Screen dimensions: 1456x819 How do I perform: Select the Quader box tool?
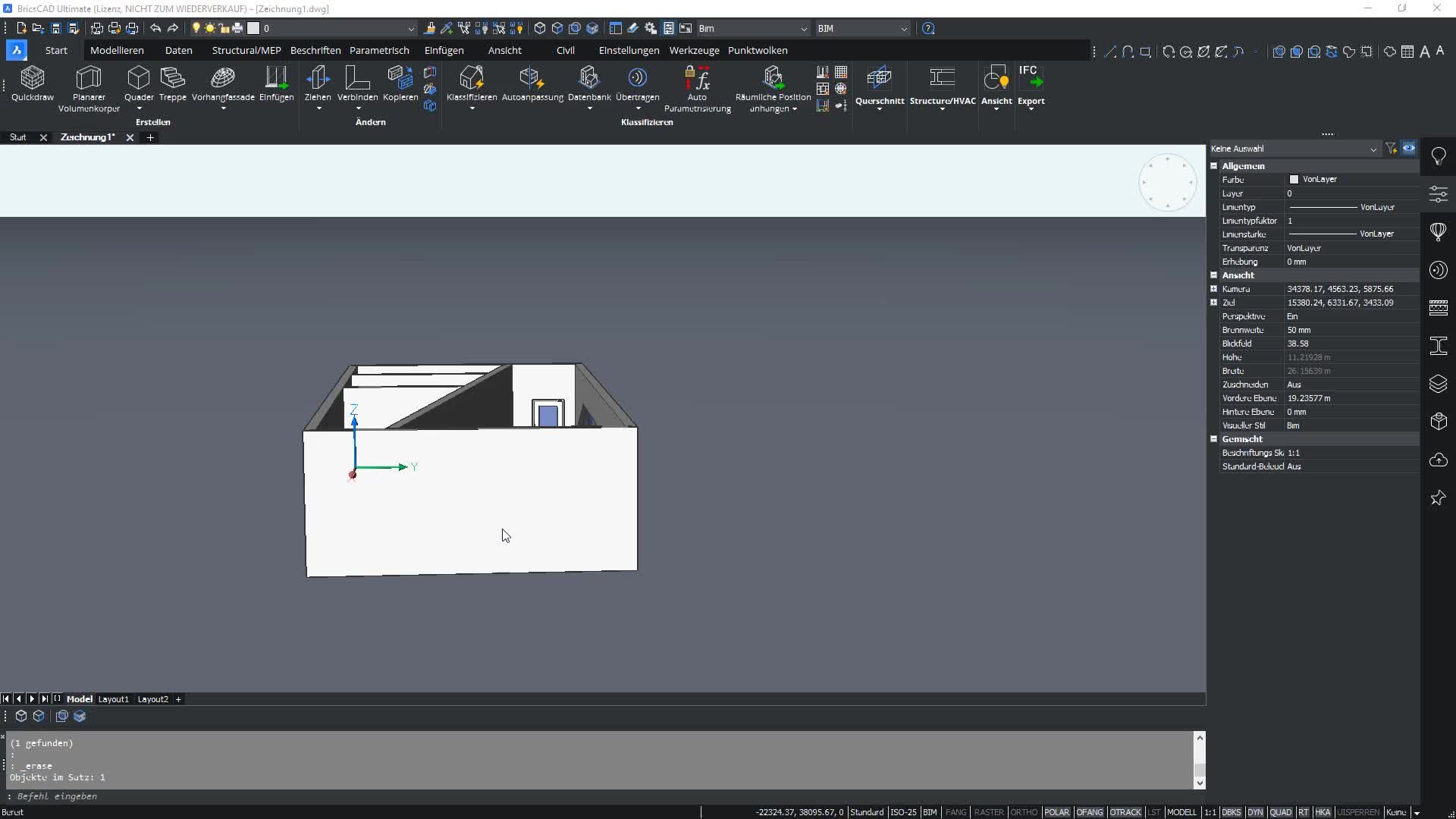(139, 83)
